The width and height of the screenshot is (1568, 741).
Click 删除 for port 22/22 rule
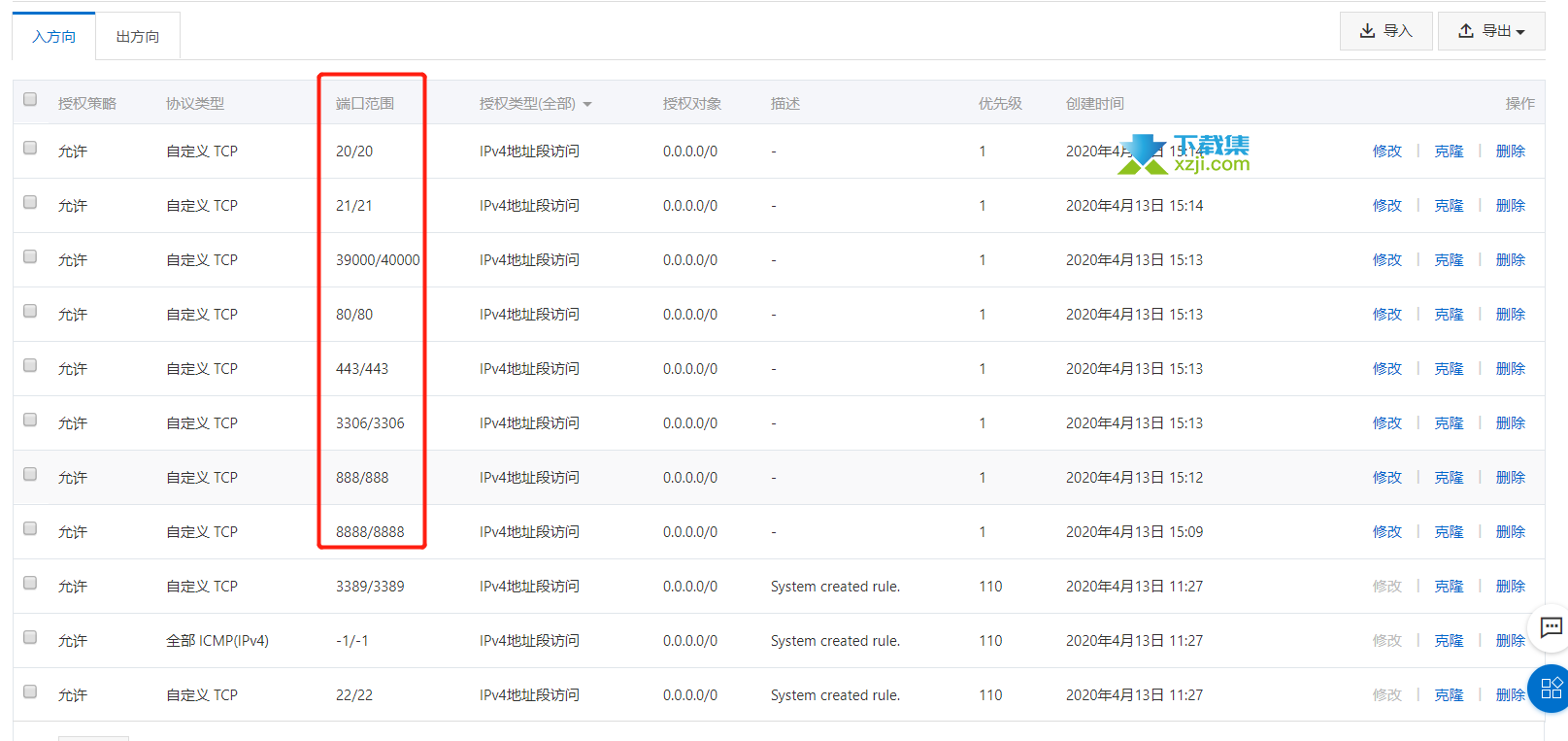coord(1511,695)
